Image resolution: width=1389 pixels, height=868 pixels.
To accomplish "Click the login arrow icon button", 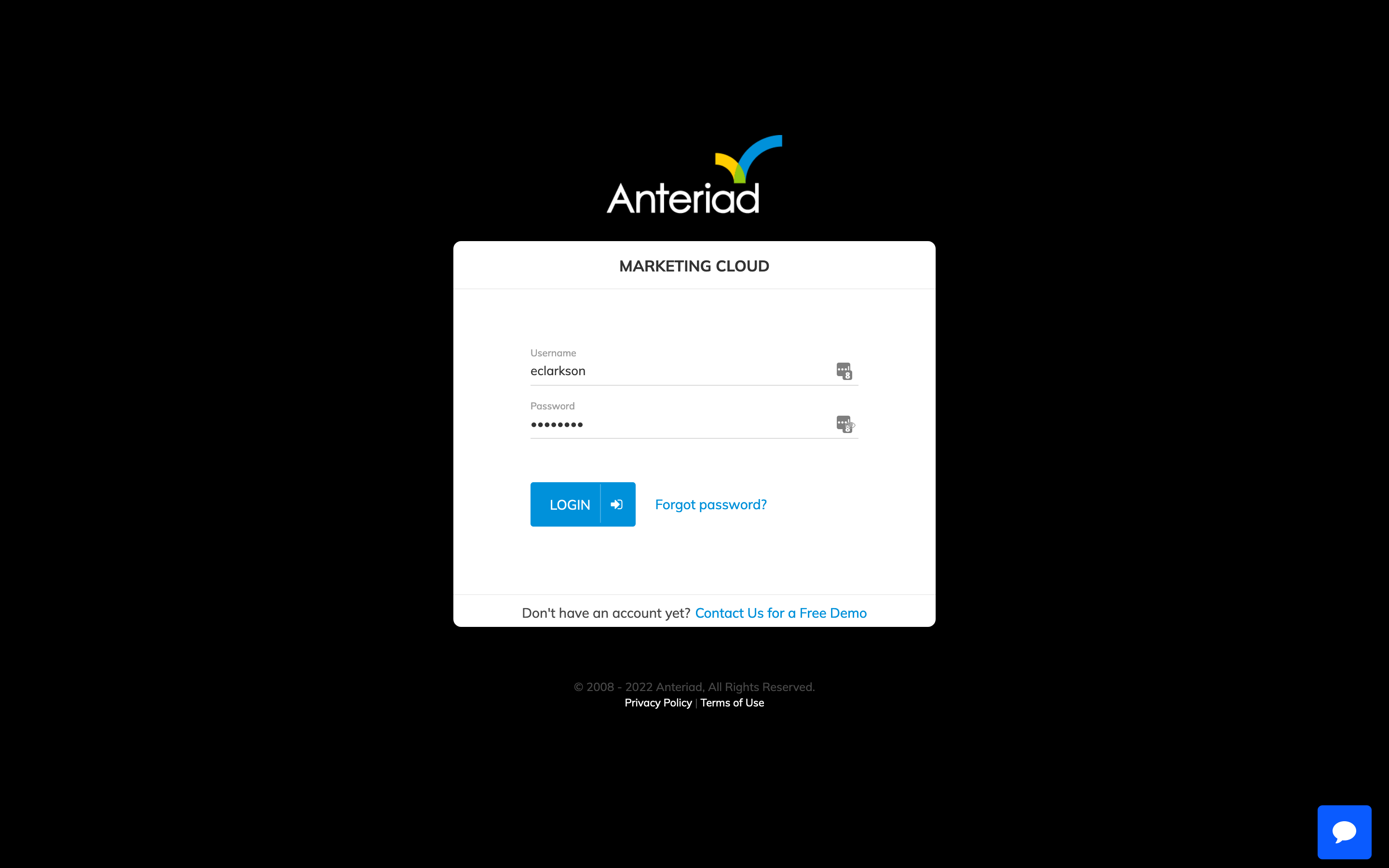I will click(617, 504).
